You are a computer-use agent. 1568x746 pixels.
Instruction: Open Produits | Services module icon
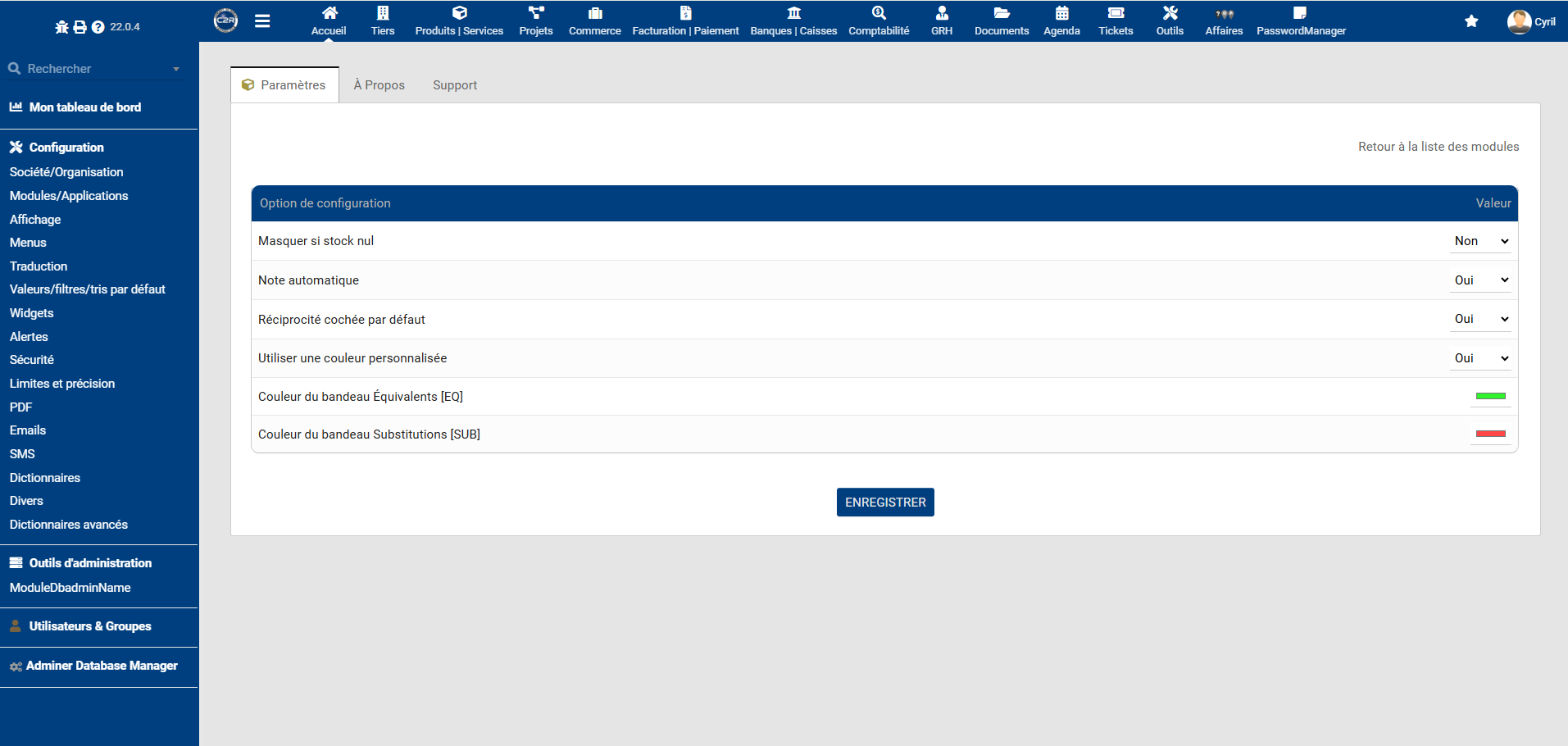coord(459,13)
